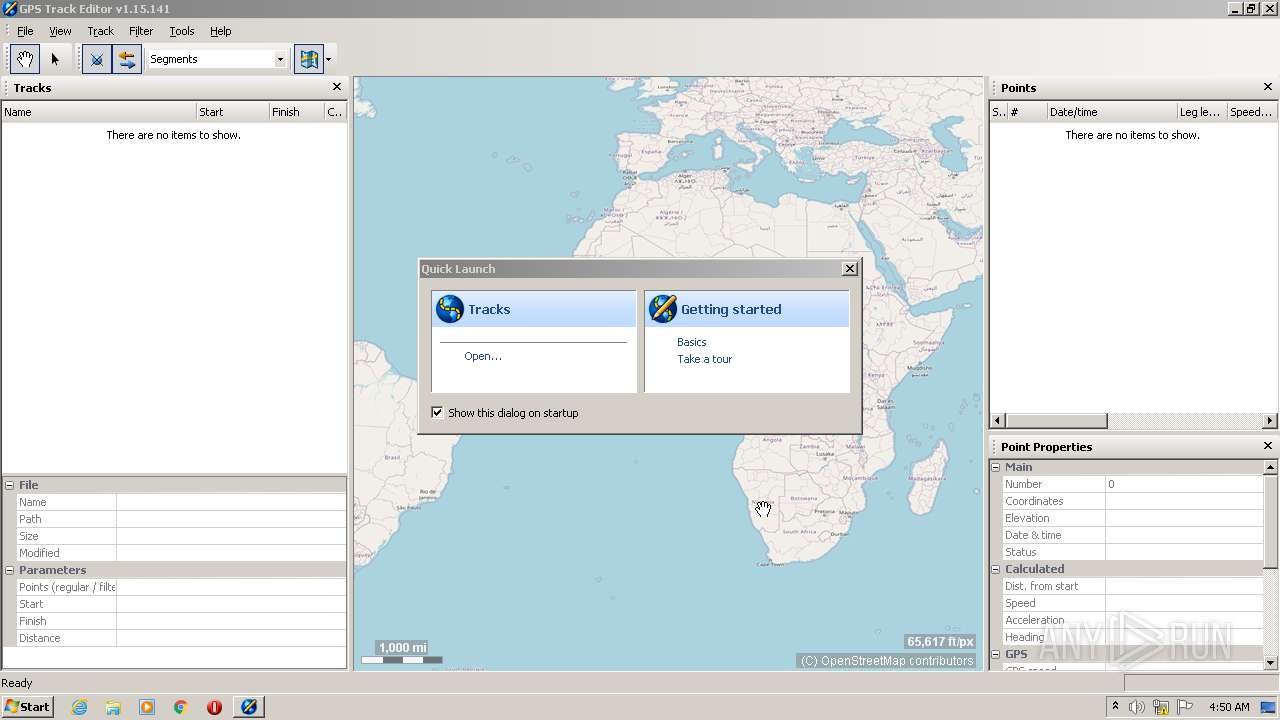Sort tracks by Start column
This screenshot has height=720, width=1280.
(233, 112)
